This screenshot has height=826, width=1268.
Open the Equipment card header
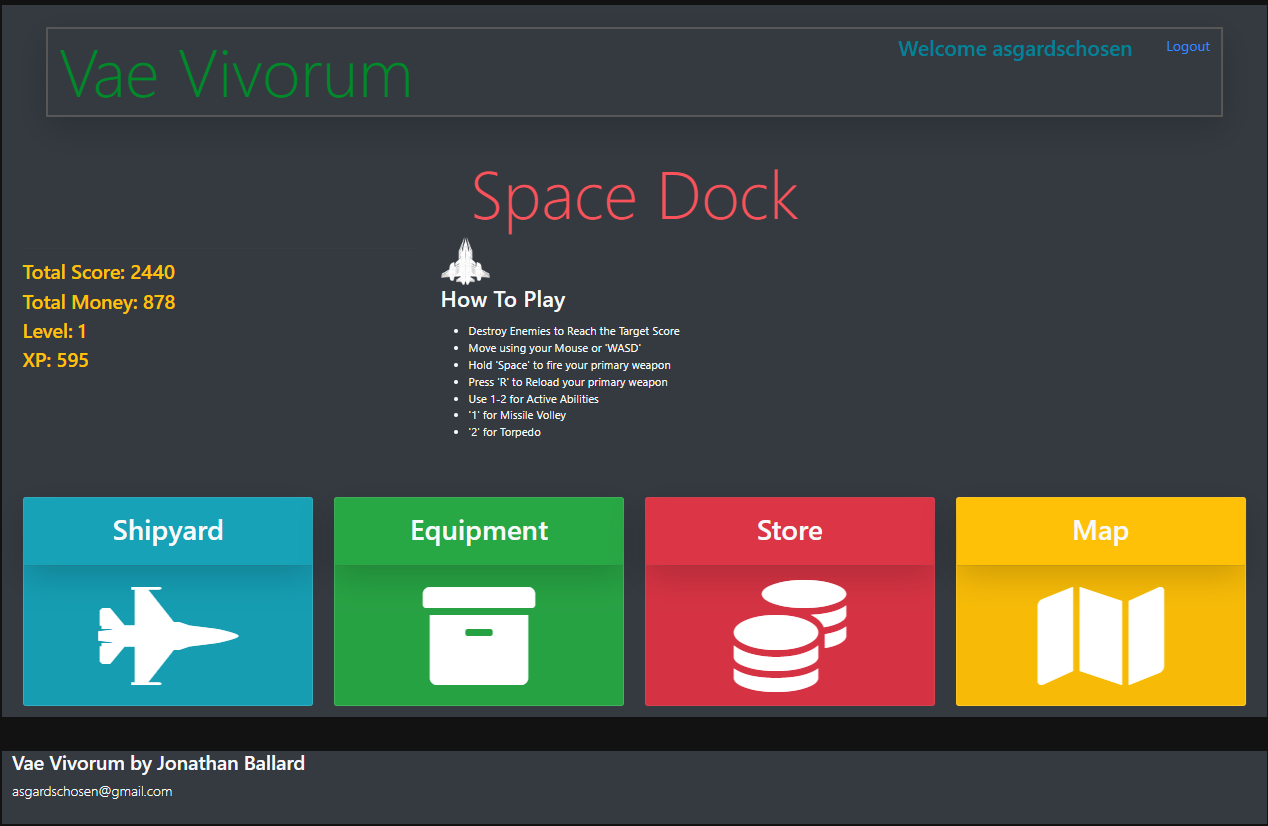point(479,530)
